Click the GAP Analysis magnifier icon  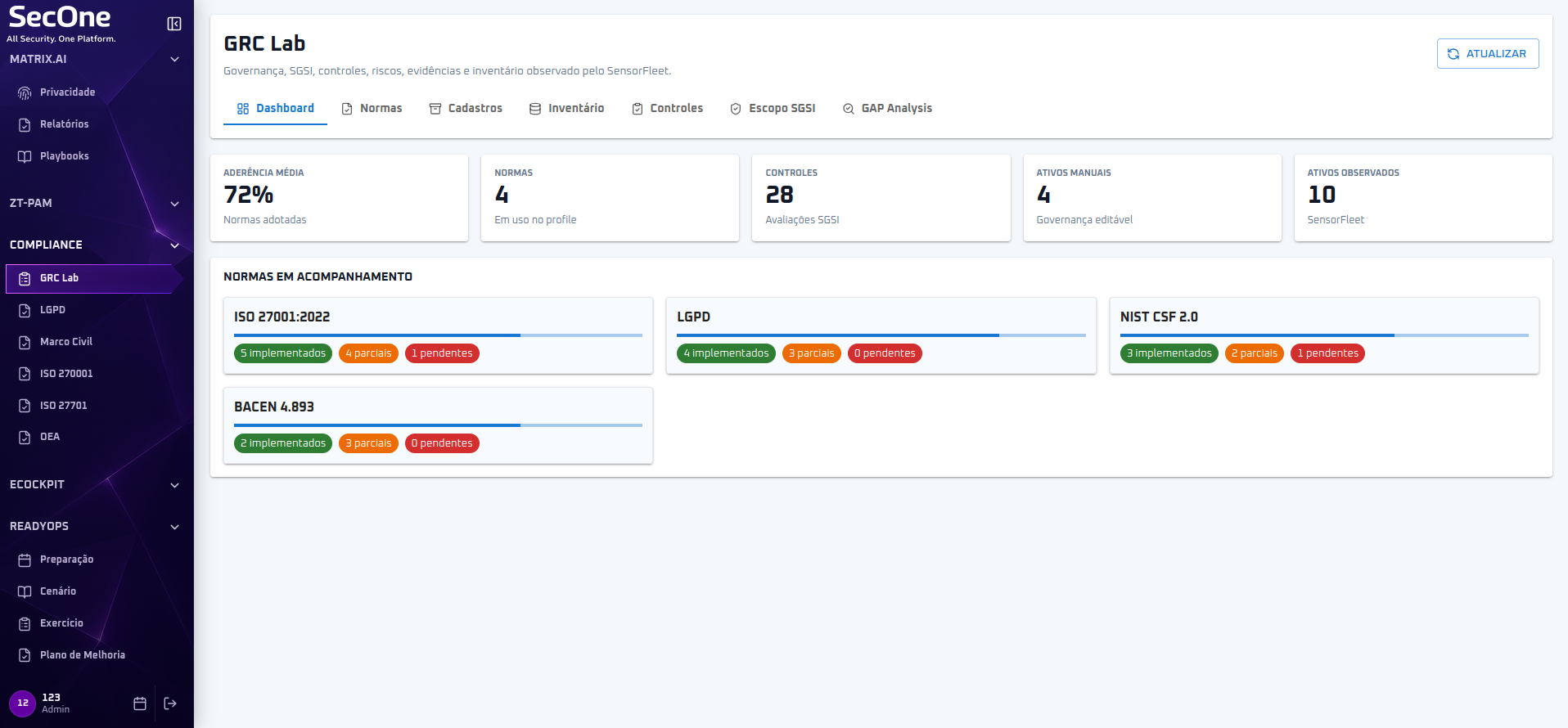tap(849, 109)
